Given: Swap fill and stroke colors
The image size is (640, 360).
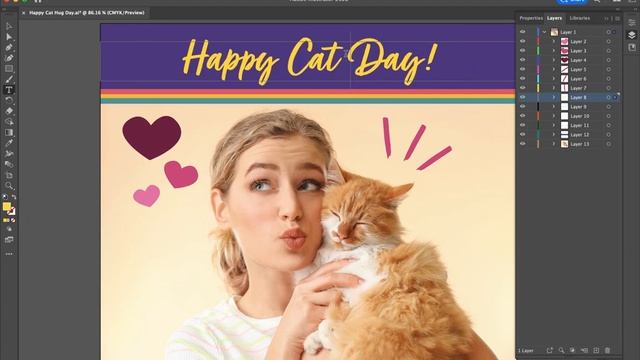Looking at the screenshot, I should coord(14,197).
